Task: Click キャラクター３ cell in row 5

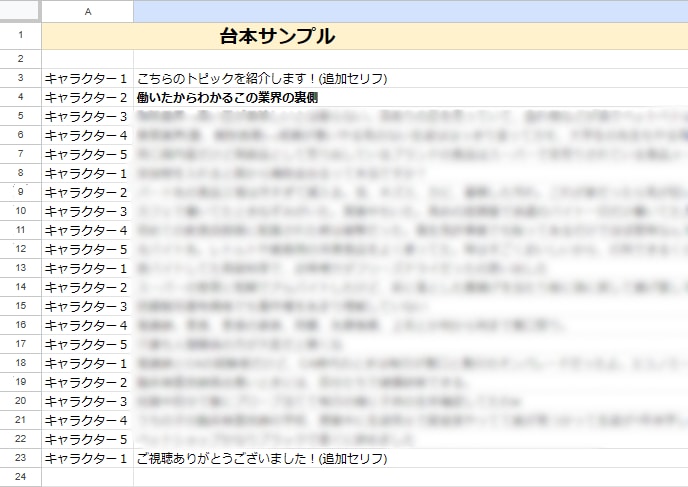Action: point(88,116)
